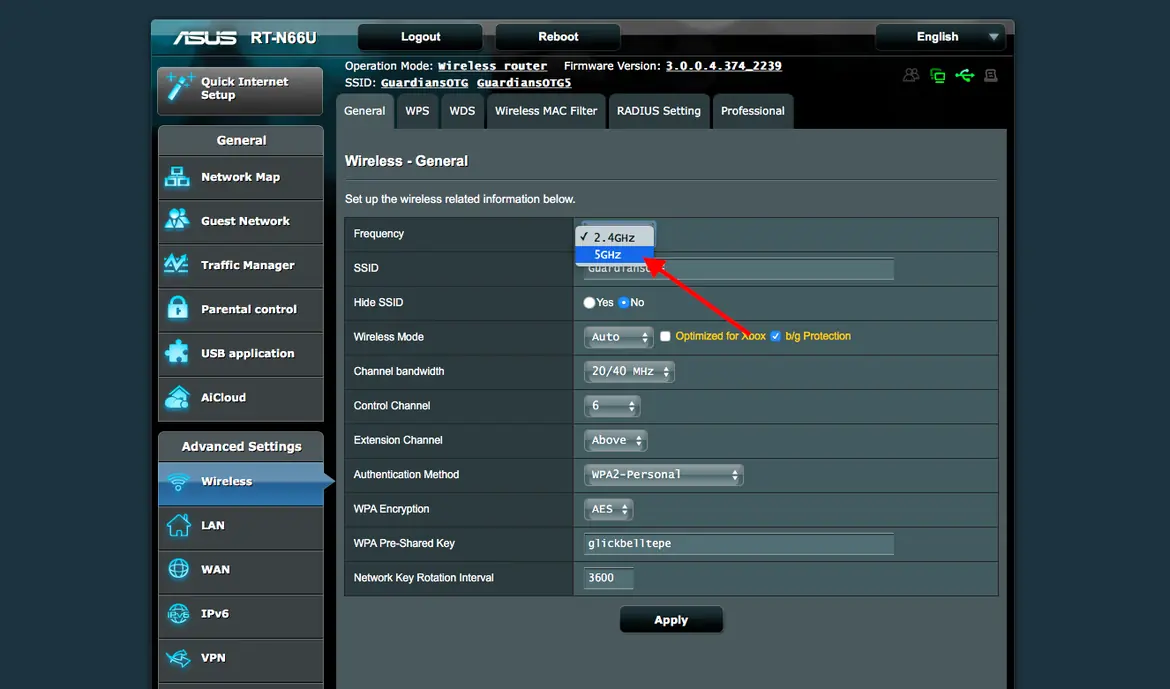Click the Quick Internet Setup wand icon
Viewport: 1170px width, 689px height.
(x=179, y=87)
